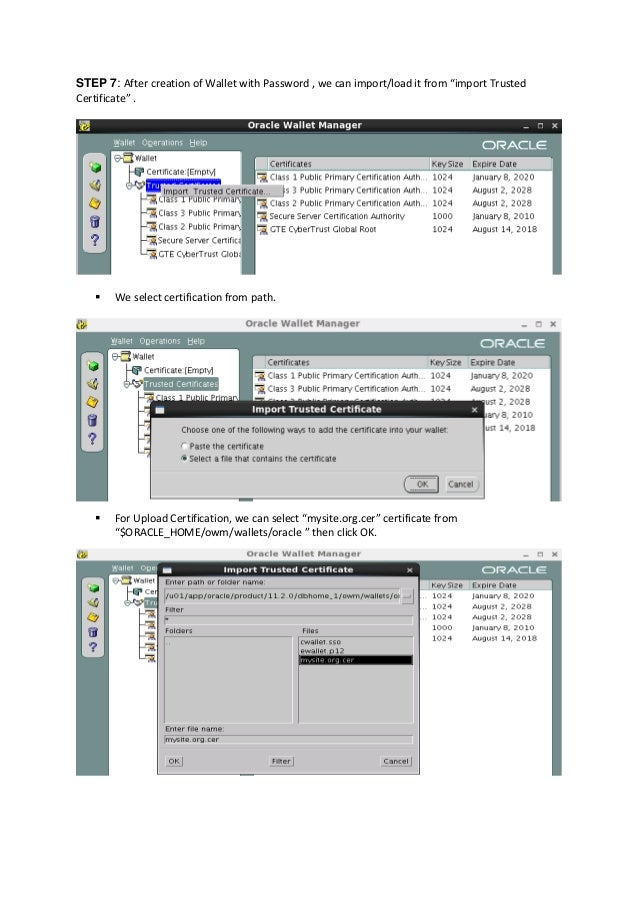638x903 pixels.
Task: Click the yellow Save wallet icon in the context-menu screenshot
Action: click(x=95, y=203)
